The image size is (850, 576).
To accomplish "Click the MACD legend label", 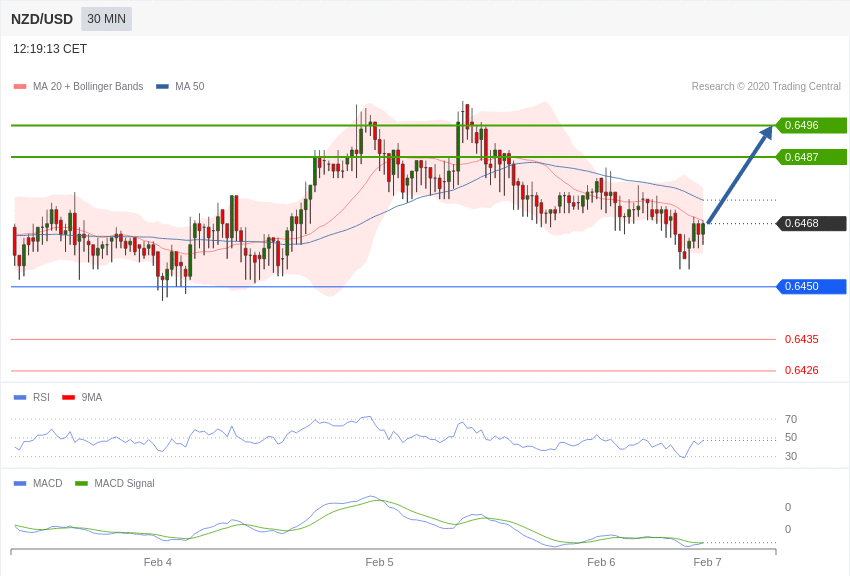I will (48, 483).
